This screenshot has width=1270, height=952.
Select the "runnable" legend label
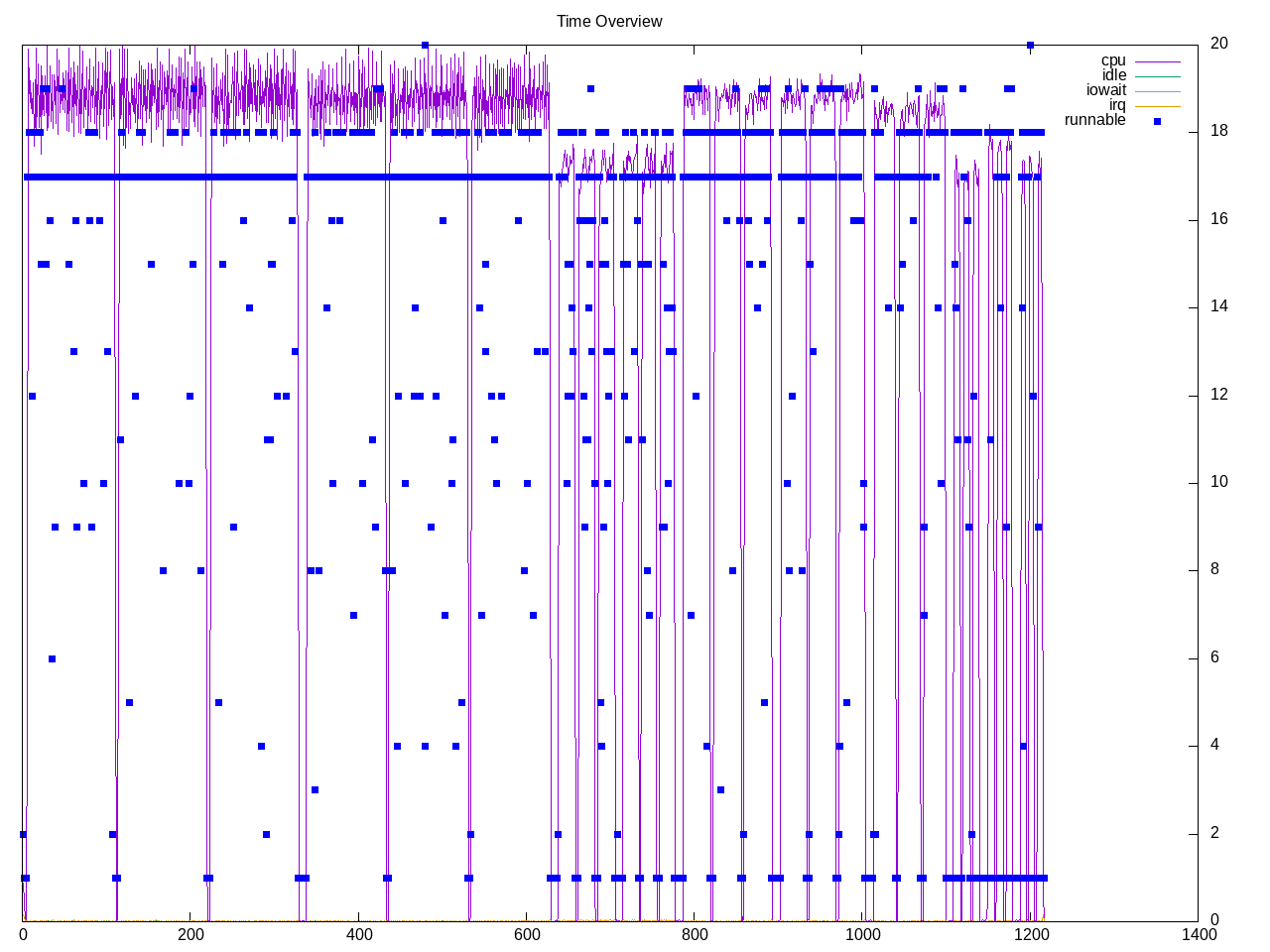[1094, 120]
